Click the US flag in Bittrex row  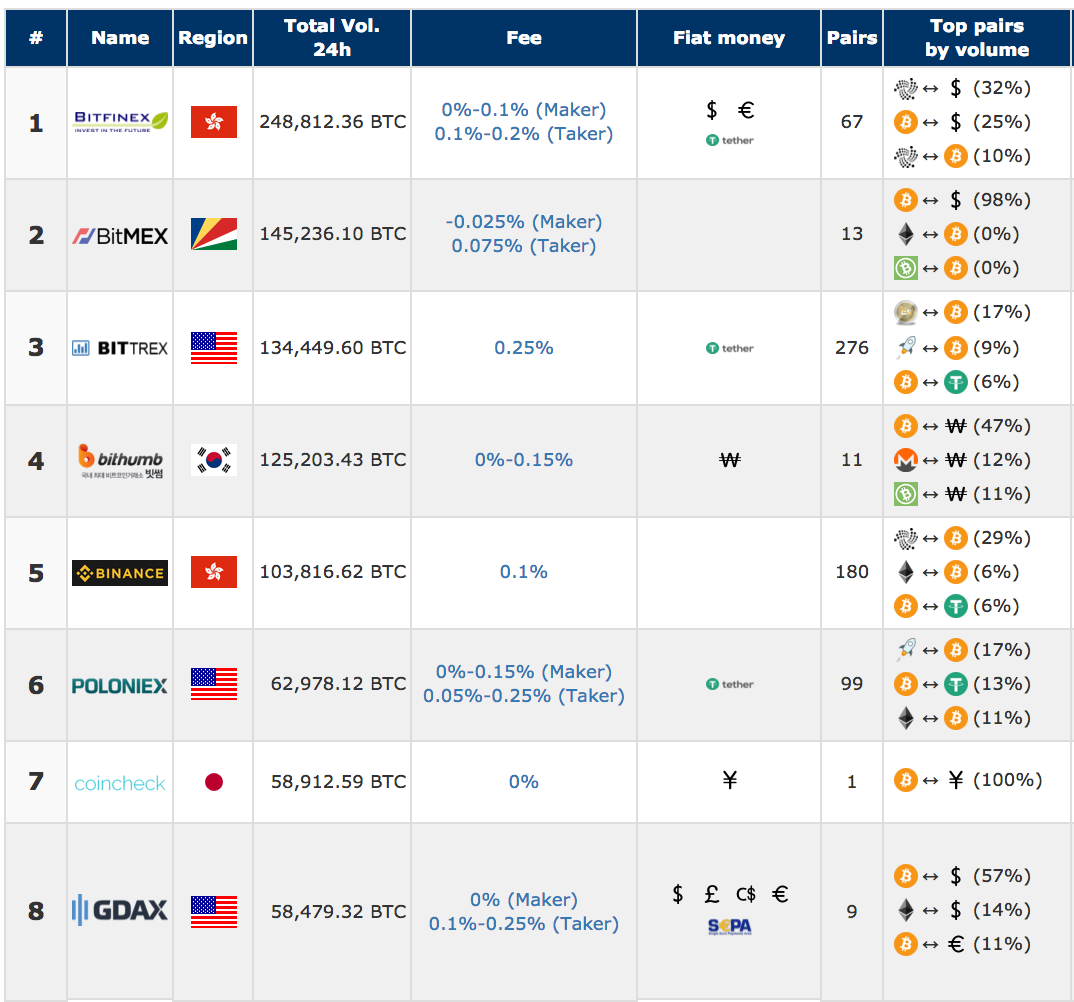214,347
